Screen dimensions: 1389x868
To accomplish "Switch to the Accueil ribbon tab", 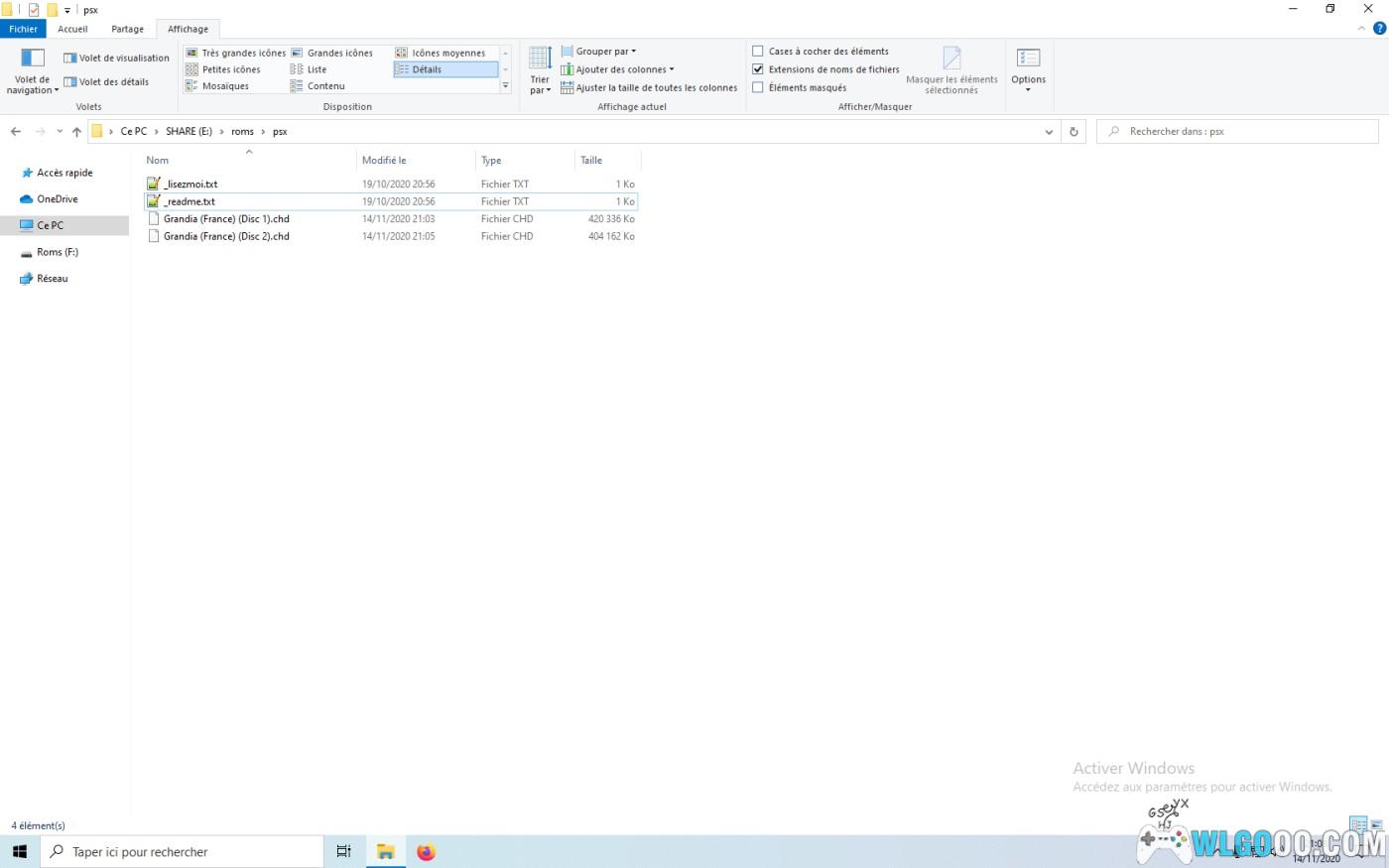I will [x=72, y=29].
